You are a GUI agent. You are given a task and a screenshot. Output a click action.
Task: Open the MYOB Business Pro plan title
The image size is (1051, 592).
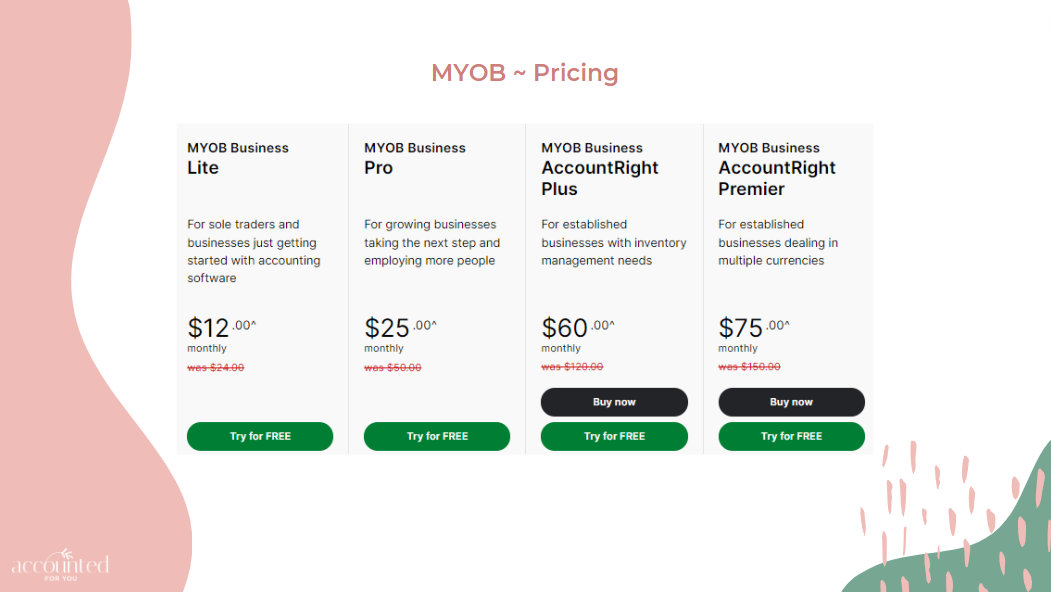click(415, 158)
